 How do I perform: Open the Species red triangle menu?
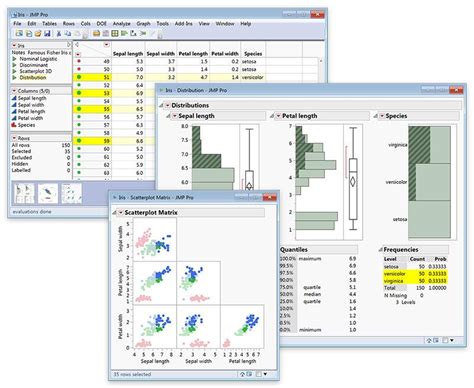pyautogui.click(x=382, y=116)
